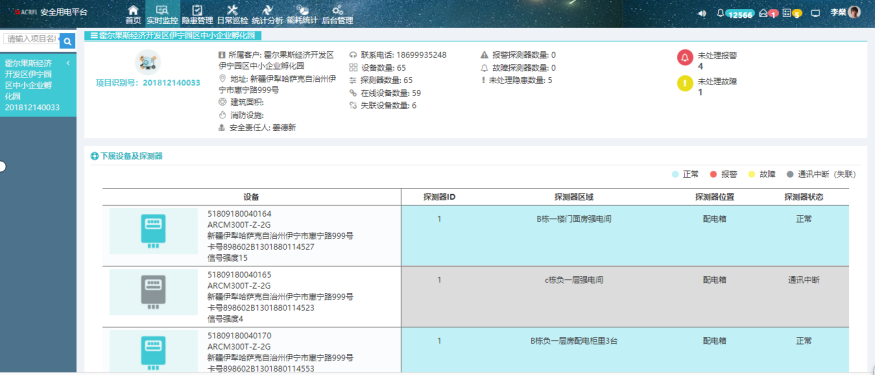Screen dimensions: 875x375
Task: Open alarm bell notifications 12566
Action: click(735, 13)
